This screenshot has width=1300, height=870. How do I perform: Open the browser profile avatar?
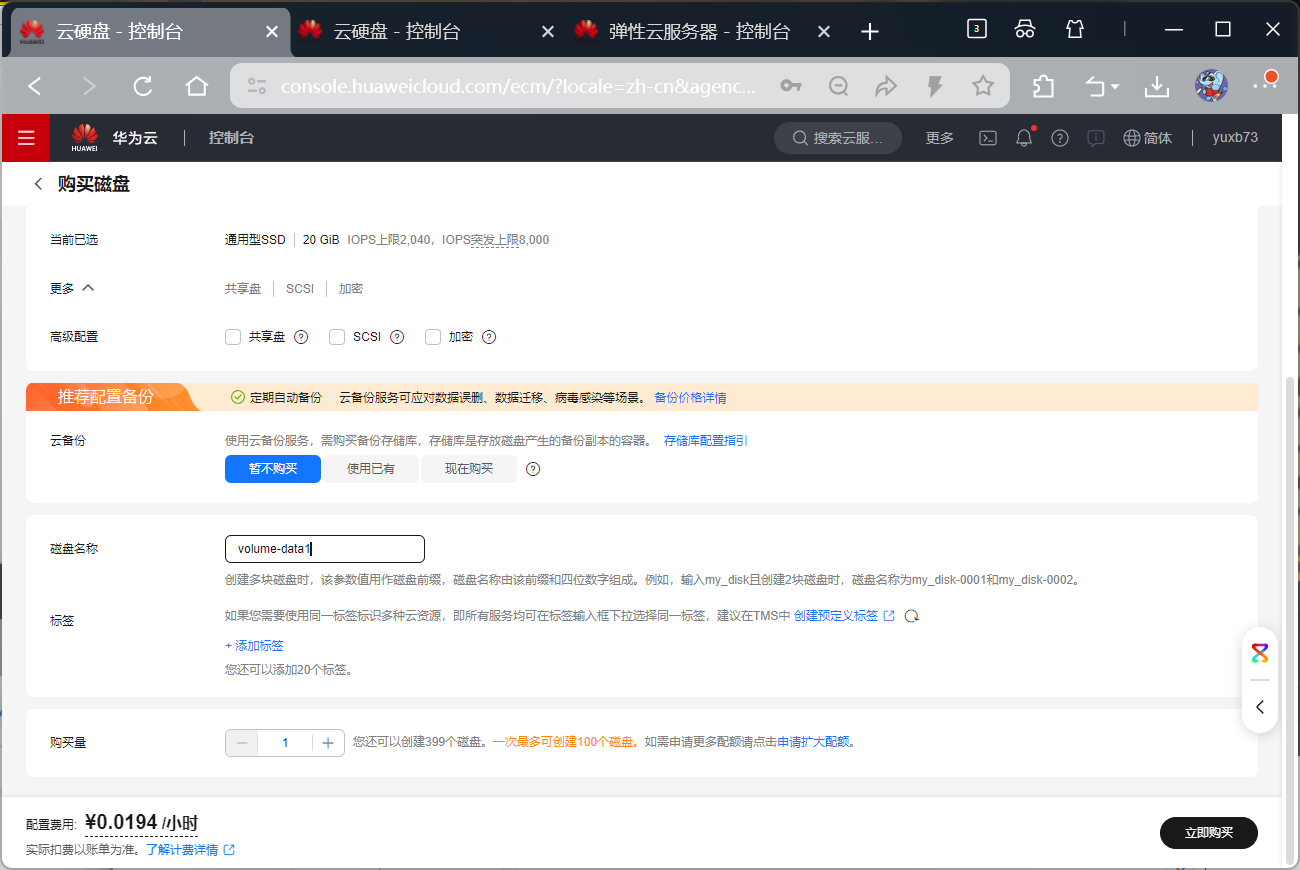click(1211, 86)
